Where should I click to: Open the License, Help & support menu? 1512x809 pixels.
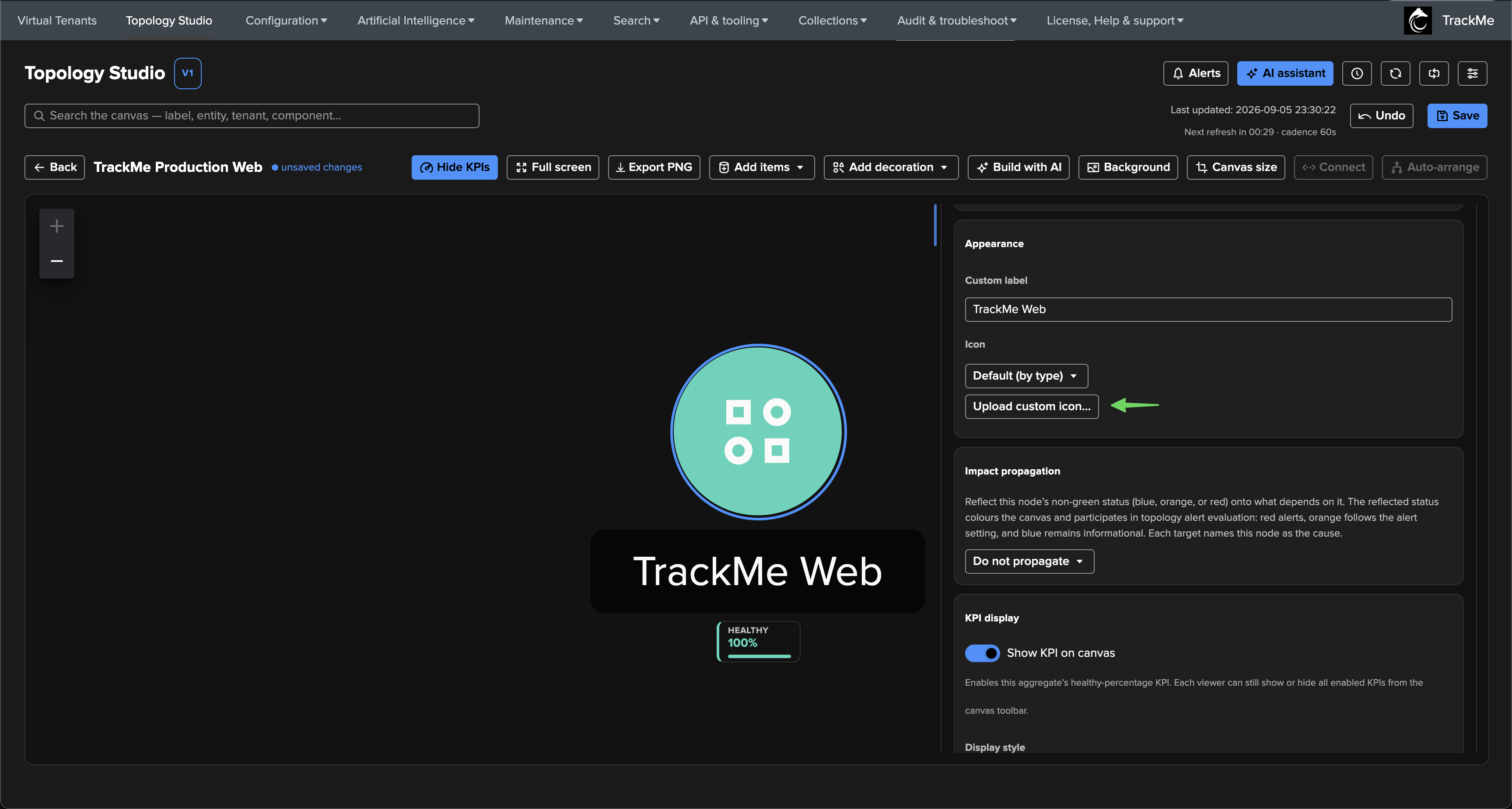click(x=1115, y=21)
